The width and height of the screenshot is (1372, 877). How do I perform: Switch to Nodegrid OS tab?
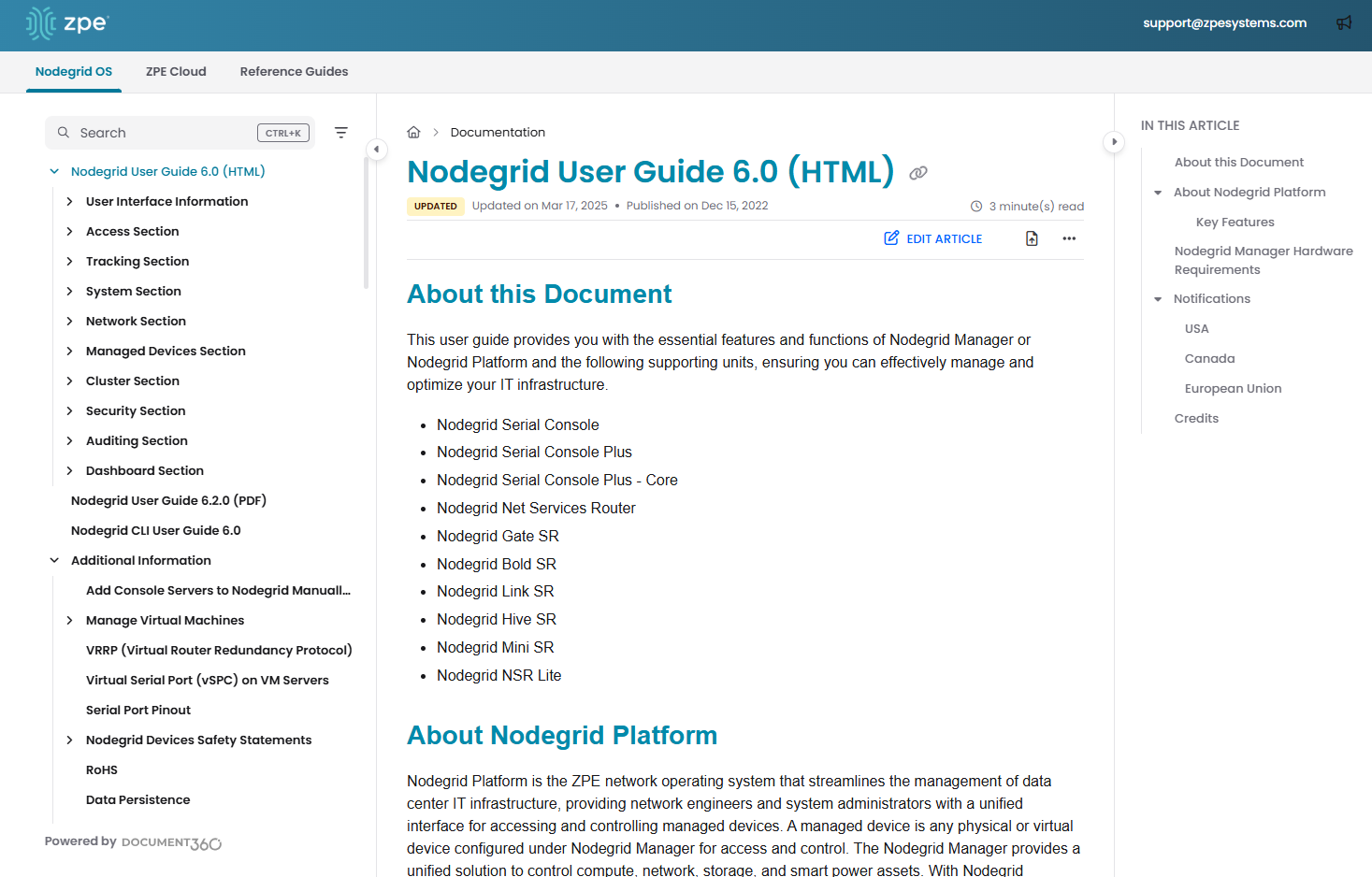(74, 72)
